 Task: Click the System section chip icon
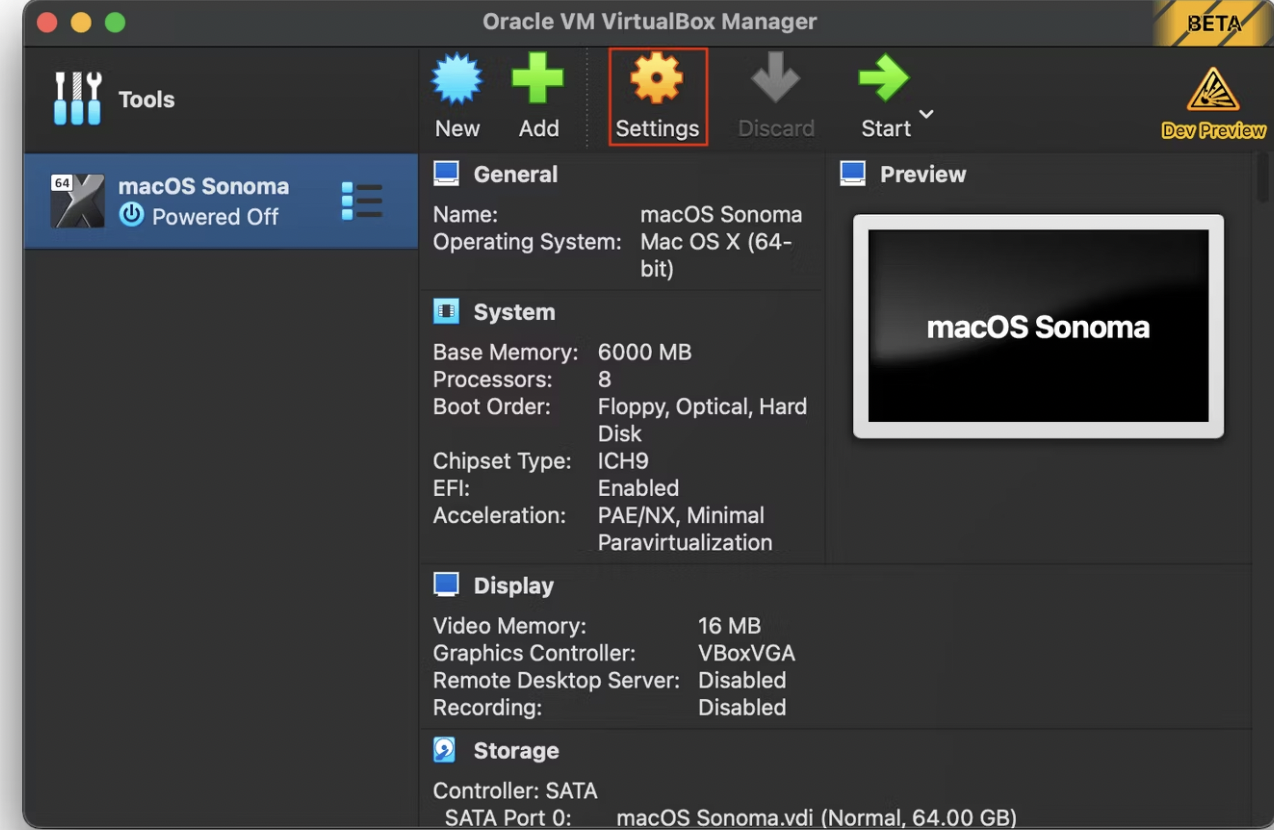[x=446, y=311]
